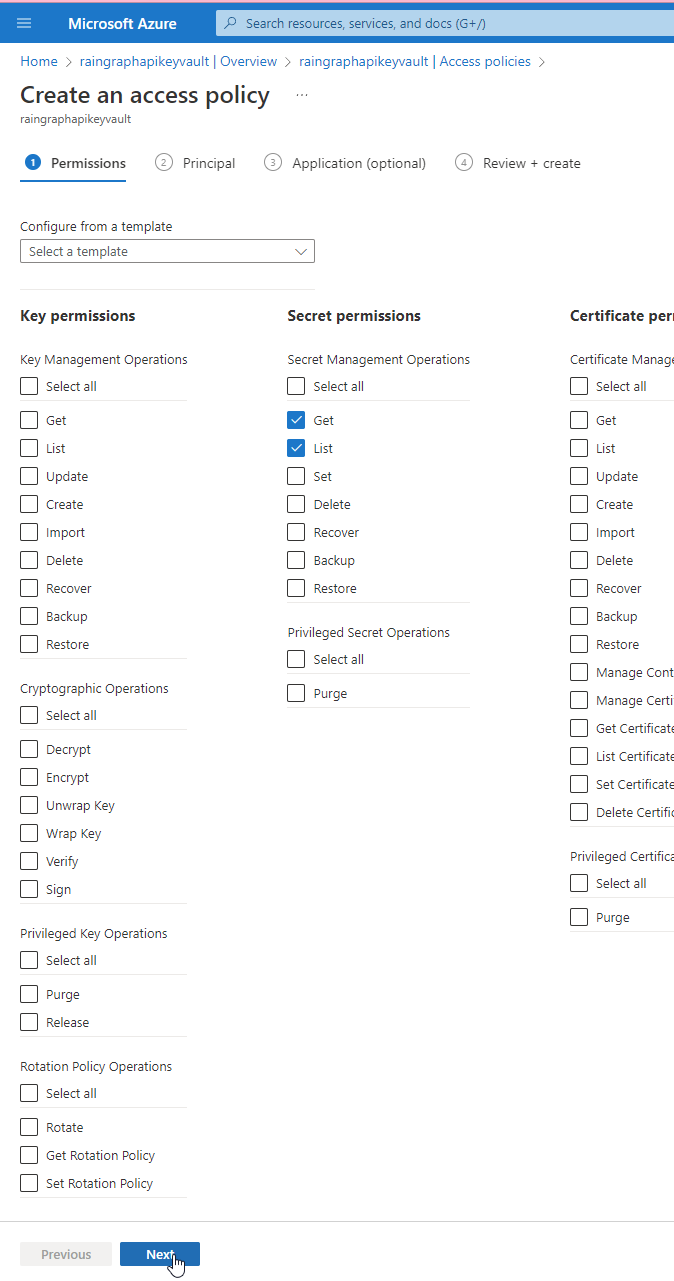This screenshot has width=674, height=1281.
Task: Uncheck the Secret permissions Get checkbox
Action: pyautogui.click(x=296, y=420)
